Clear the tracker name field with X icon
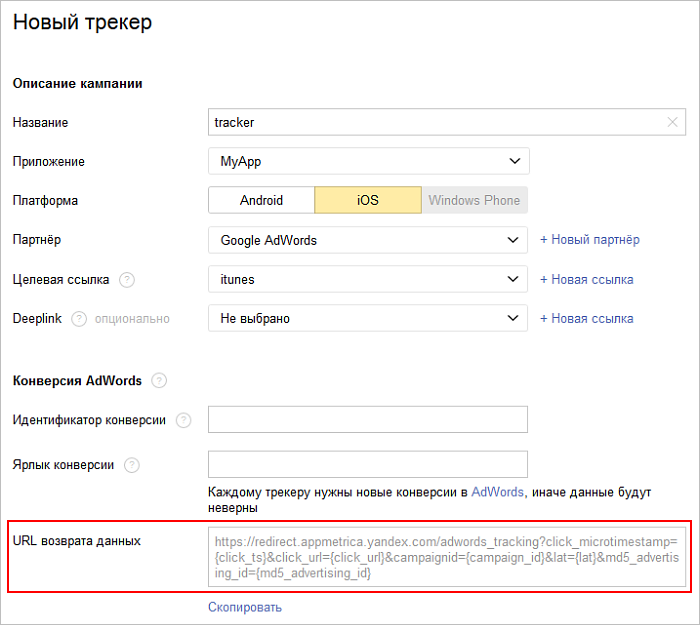700x625 pixels. pyautogui.click(x=672, y=122)
